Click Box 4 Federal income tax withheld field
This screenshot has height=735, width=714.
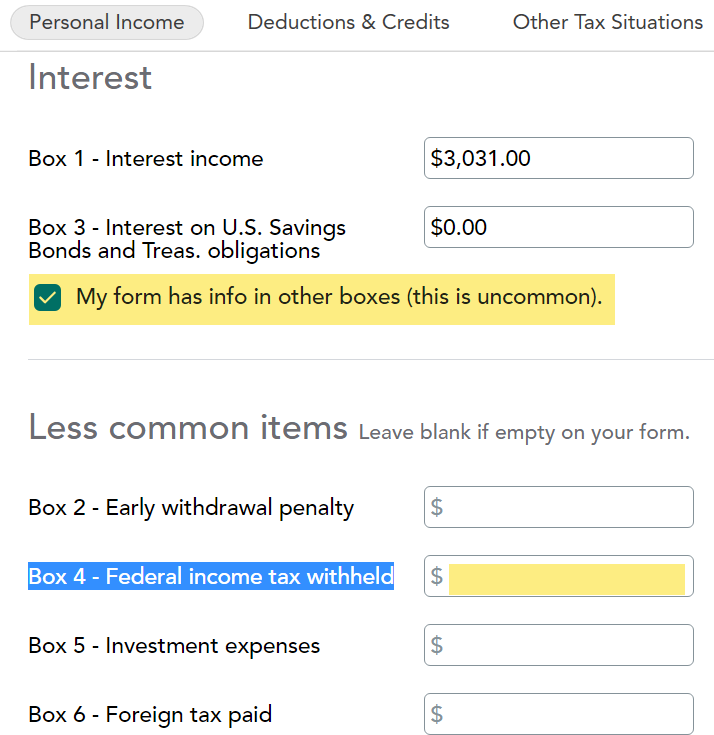tap(566, 577)
